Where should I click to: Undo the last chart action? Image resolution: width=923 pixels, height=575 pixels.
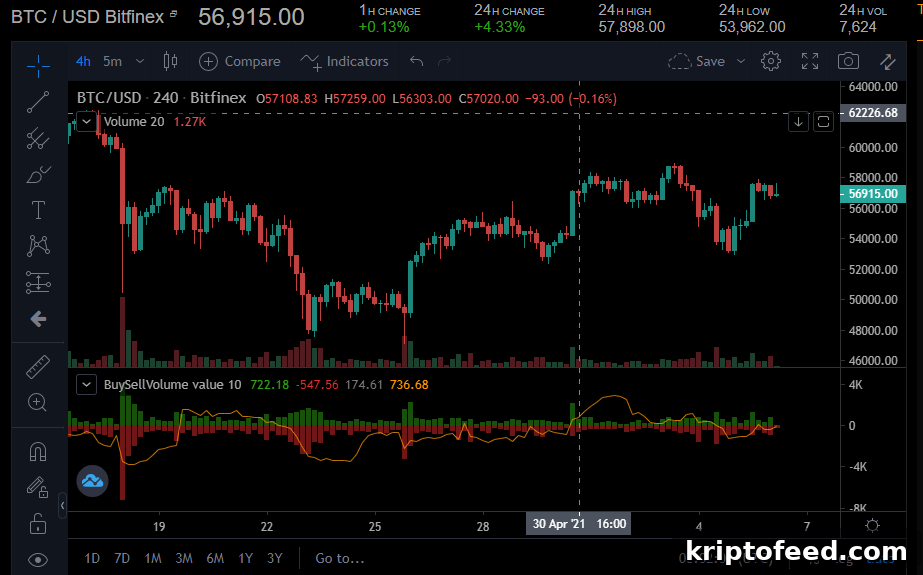click(417, 61)
